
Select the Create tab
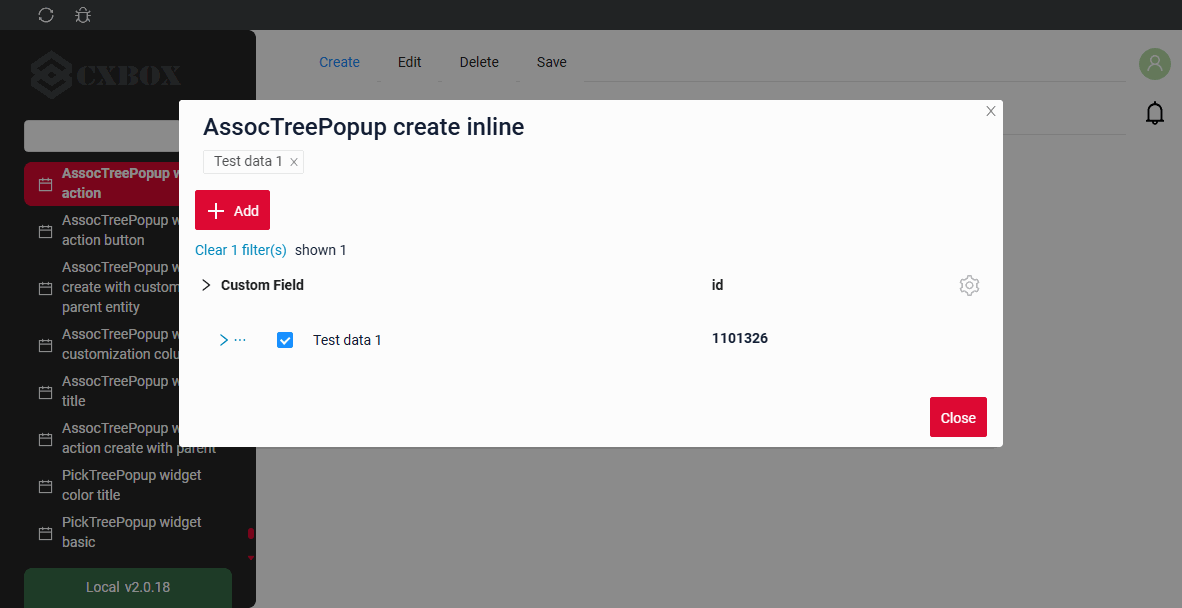click(x=339, y=63)
